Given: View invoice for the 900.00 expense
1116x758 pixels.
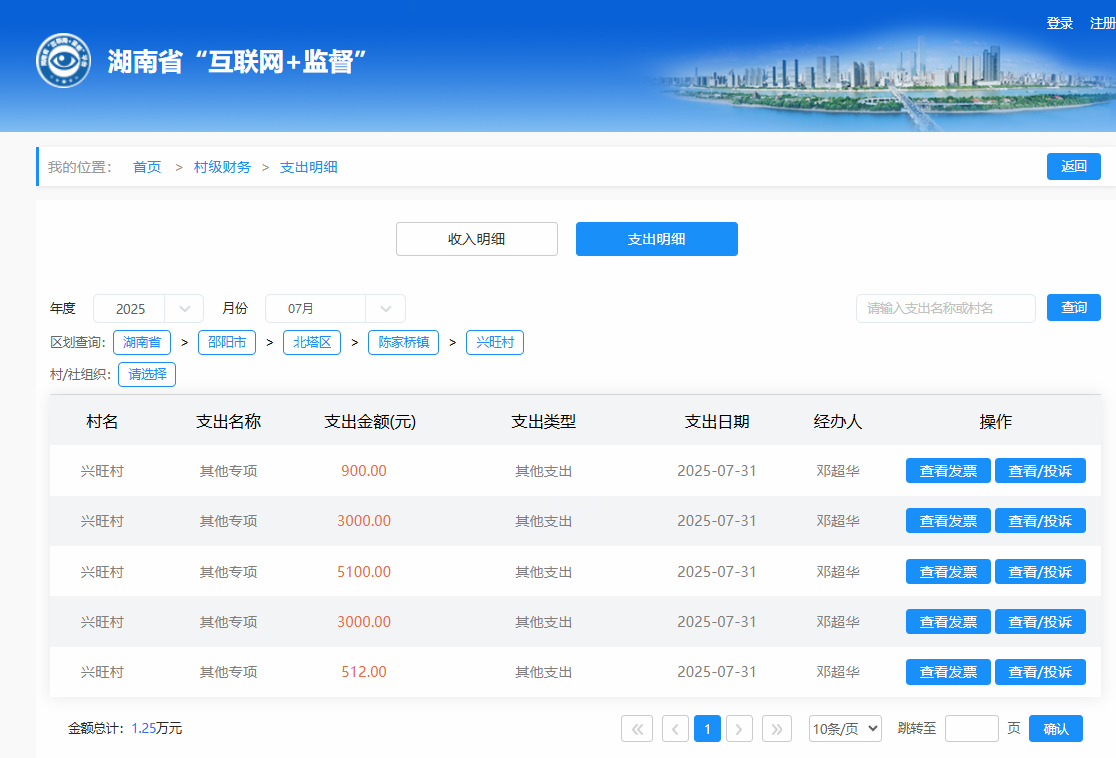Looking at the screenshot, I should 947,471.
